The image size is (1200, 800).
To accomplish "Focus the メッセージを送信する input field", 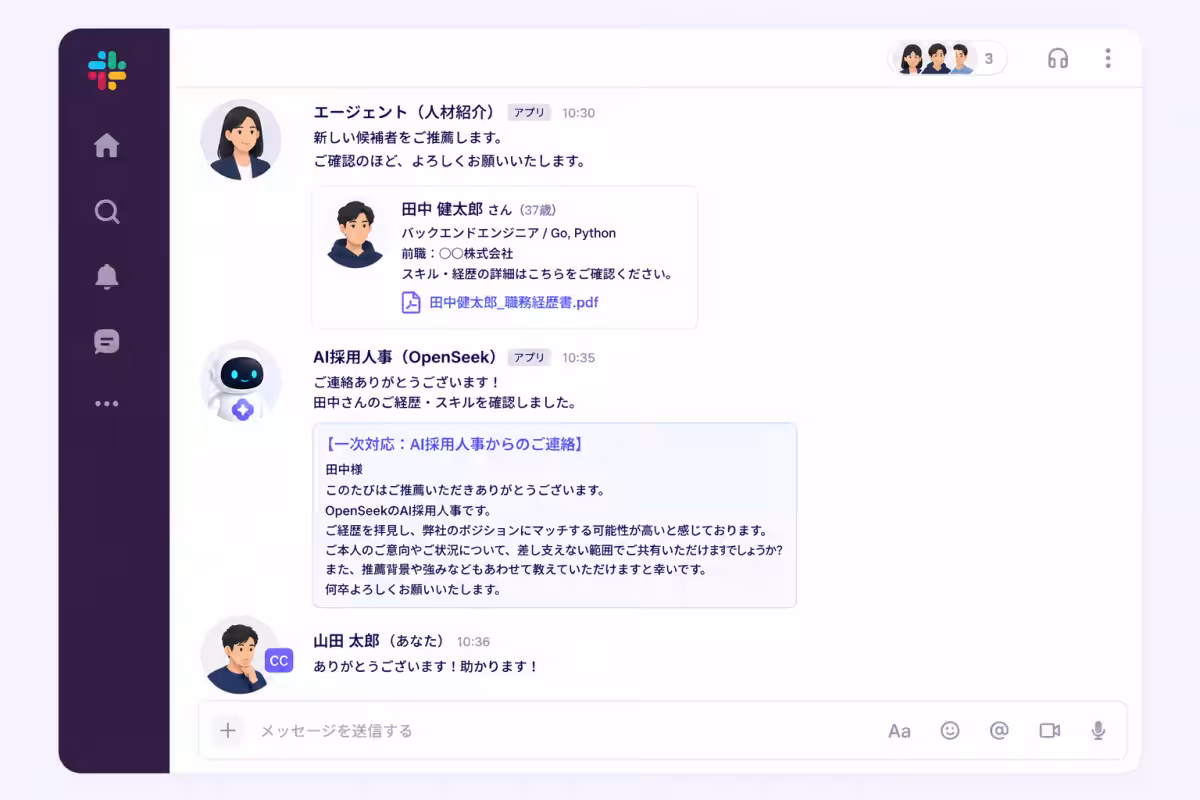I will [560, 731].
